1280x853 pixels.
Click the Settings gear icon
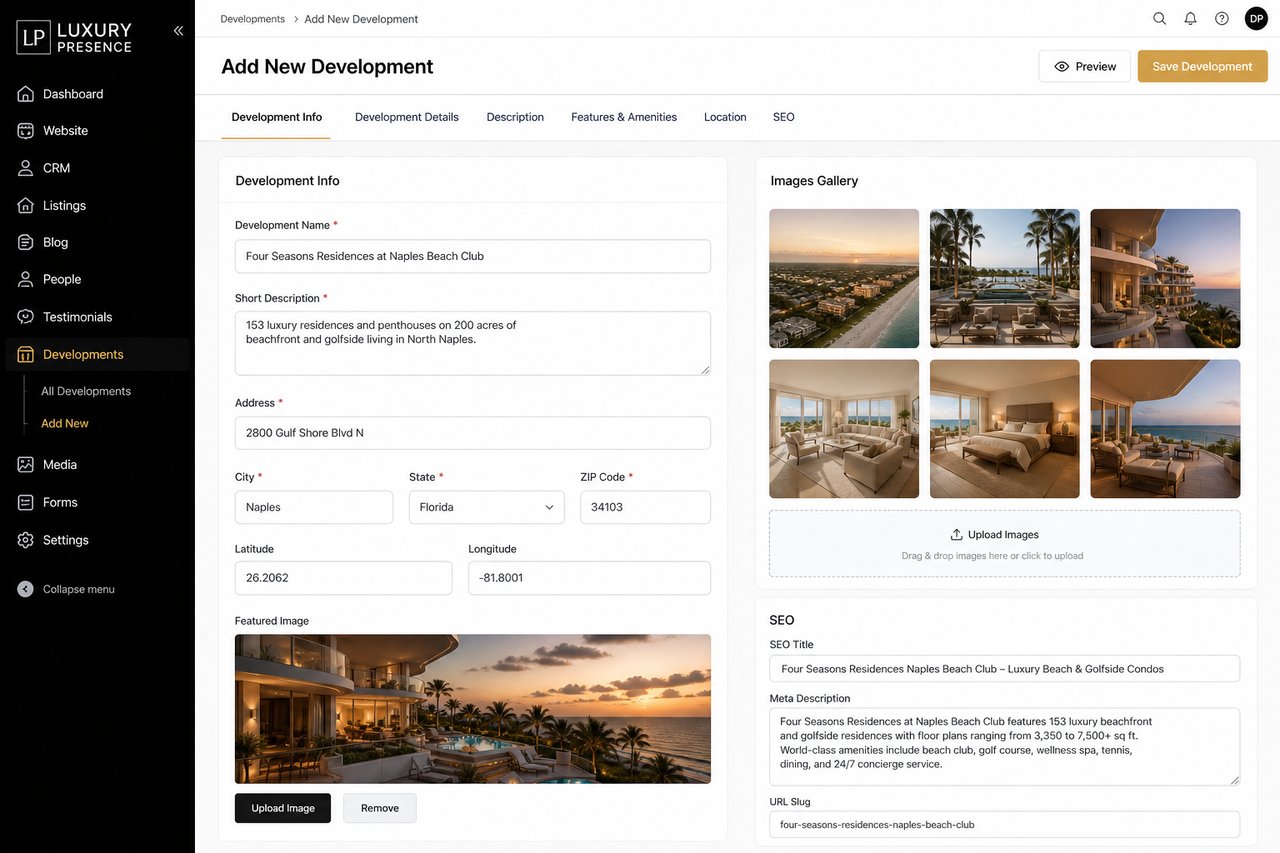click(26, 540)
